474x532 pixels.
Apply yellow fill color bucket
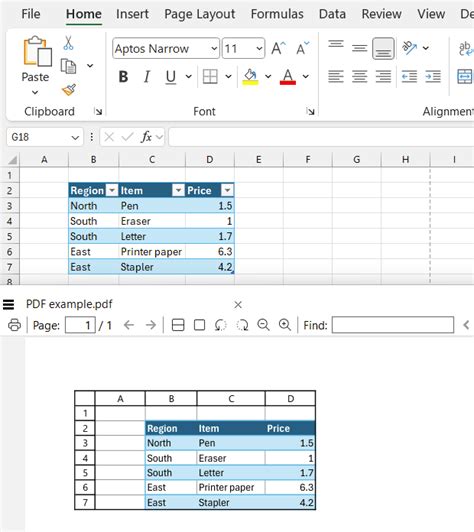[x=250, y=77]
